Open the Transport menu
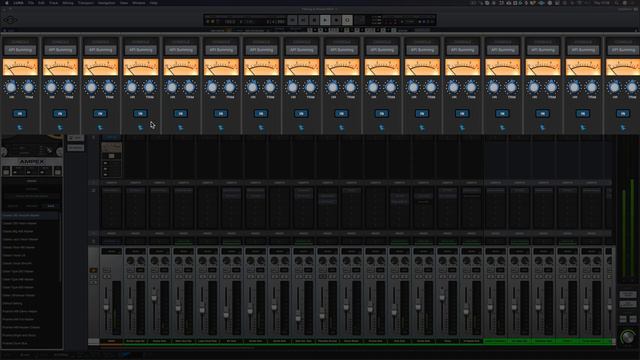This screenshot has height=360, width=640. (86, 2)
